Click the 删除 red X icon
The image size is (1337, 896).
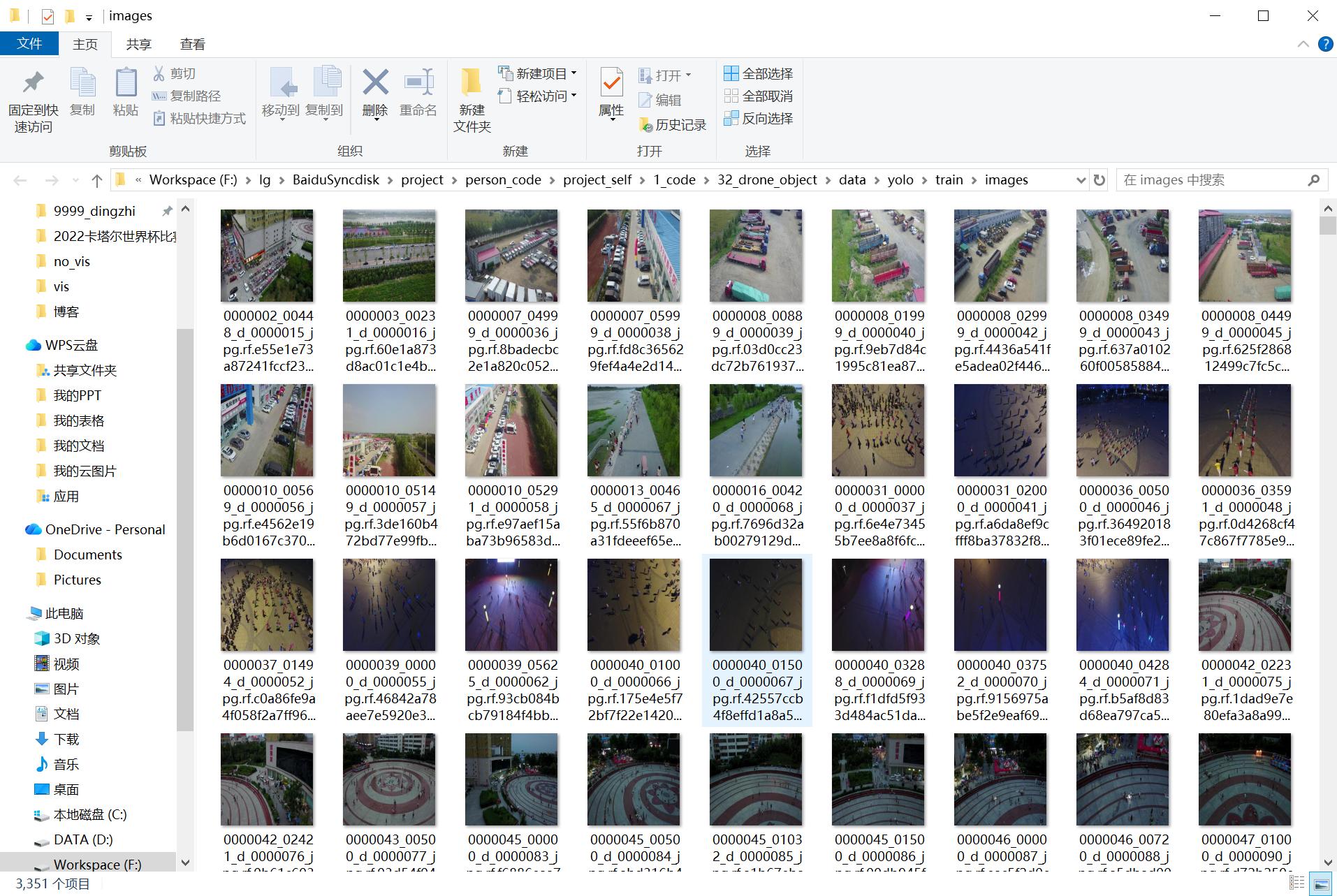(375, 82)
